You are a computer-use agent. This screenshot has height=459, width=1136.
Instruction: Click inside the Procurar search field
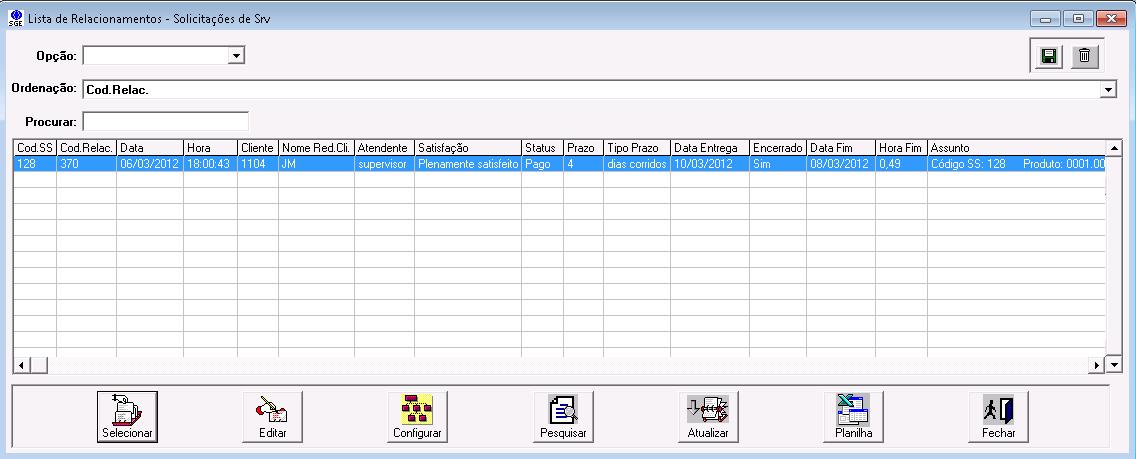pyautogui.click(x=165, y=121)
